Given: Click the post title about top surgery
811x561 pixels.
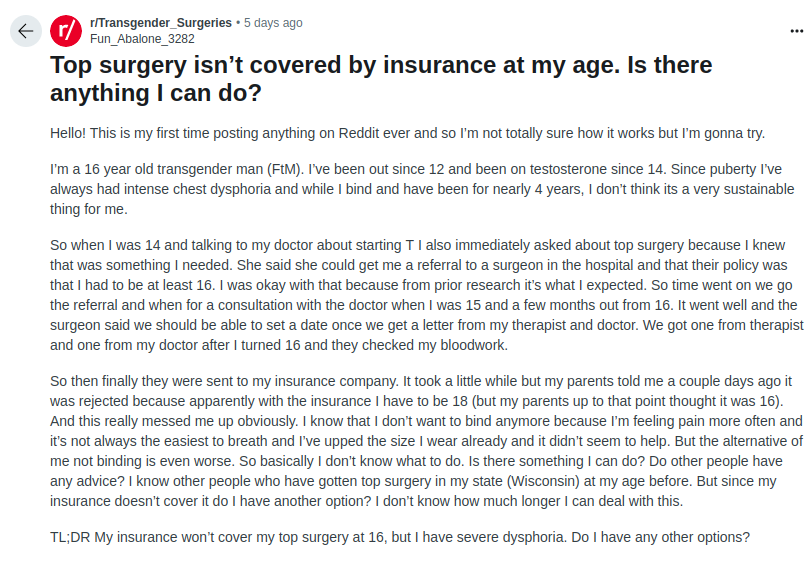Looking at the screenshot, I should click(x=381, y=79).
